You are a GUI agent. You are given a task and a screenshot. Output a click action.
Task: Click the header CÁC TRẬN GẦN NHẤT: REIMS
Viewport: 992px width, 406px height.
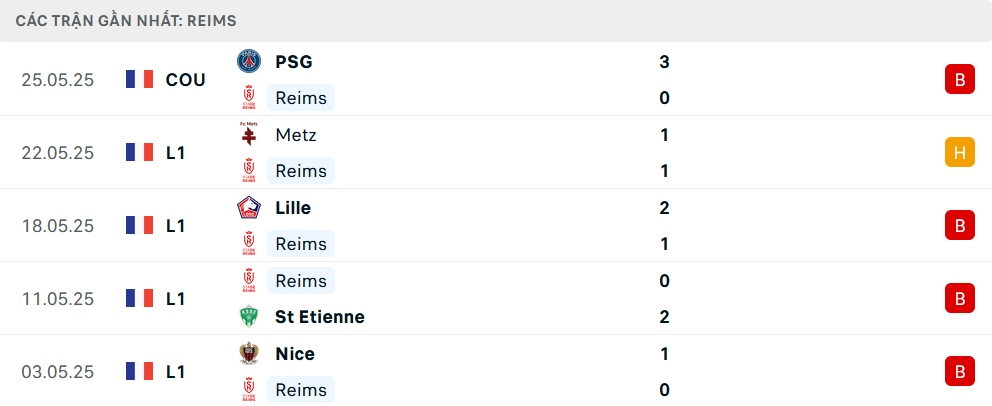(x=126, y=21)
